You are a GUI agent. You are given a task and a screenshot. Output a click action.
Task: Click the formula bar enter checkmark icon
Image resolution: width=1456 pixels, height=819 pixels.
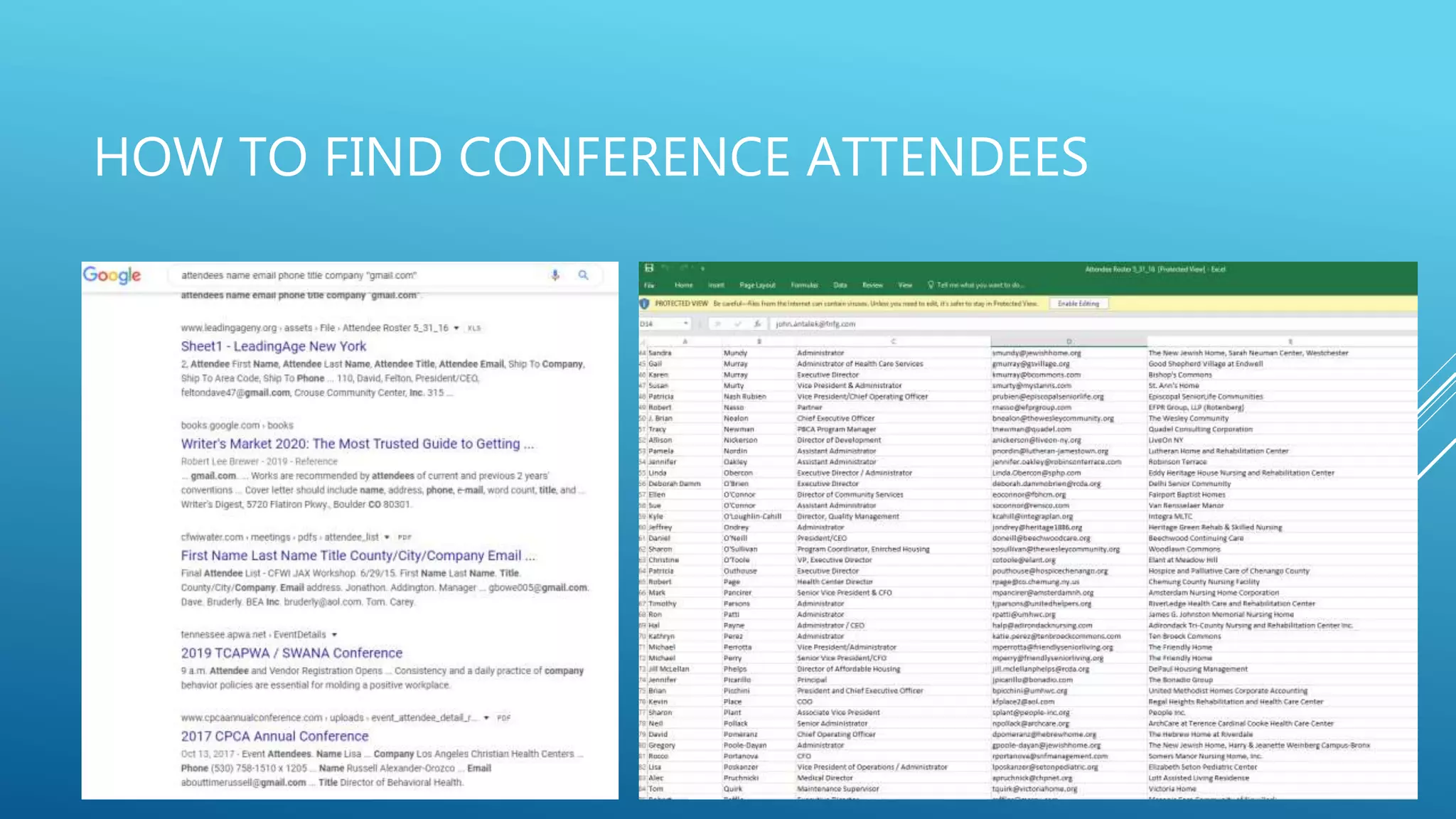(x=738, y=323)
